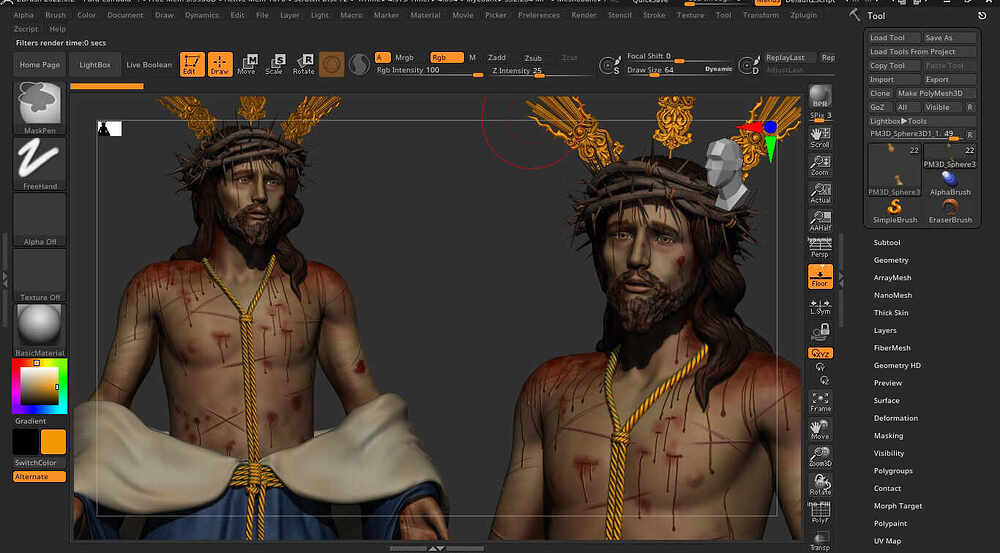Select the Move transform icon
The image size is (1000, 553).
coord(247,64)
